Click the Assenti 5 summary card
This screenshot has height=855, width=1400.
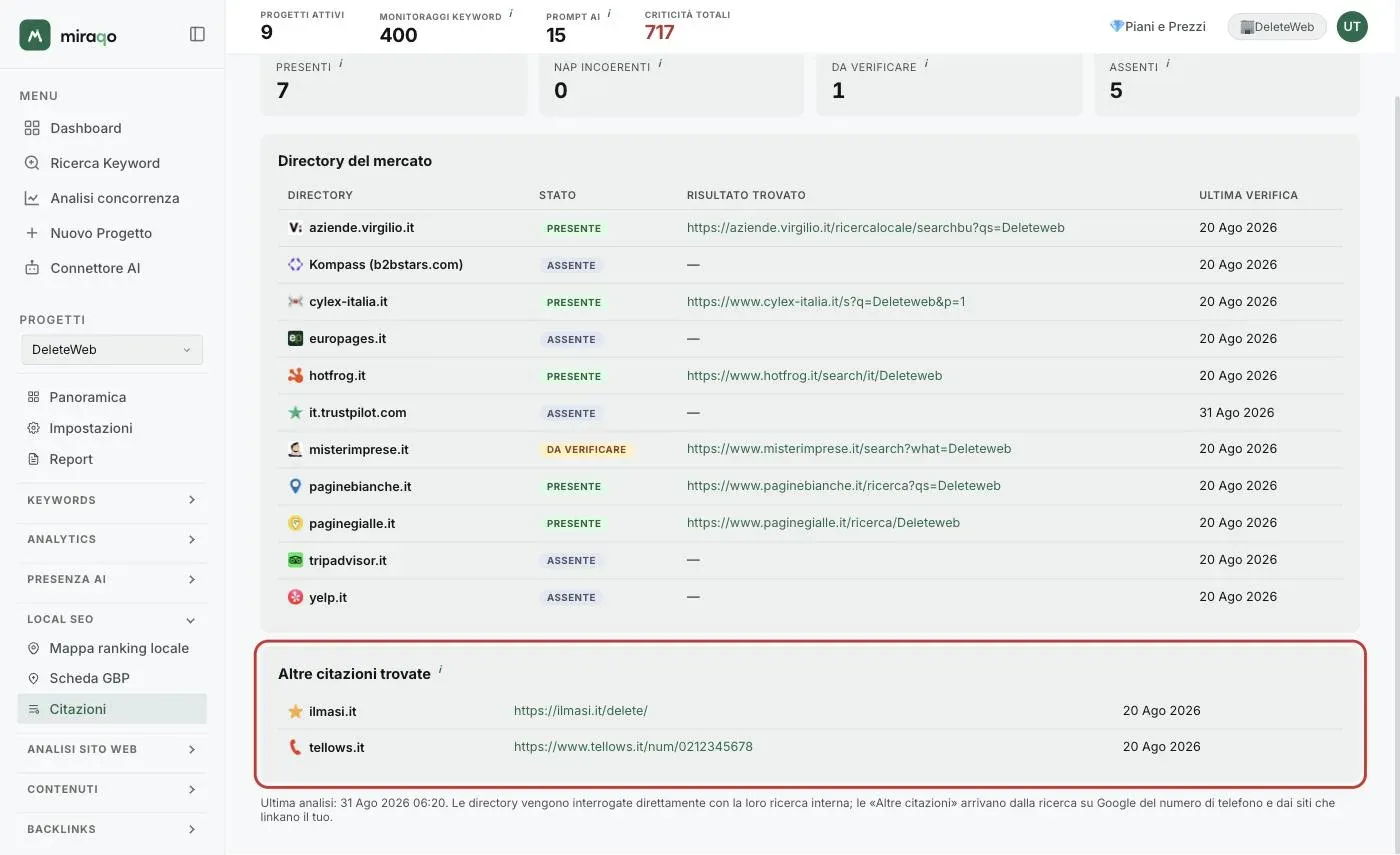pos(1227,84)
